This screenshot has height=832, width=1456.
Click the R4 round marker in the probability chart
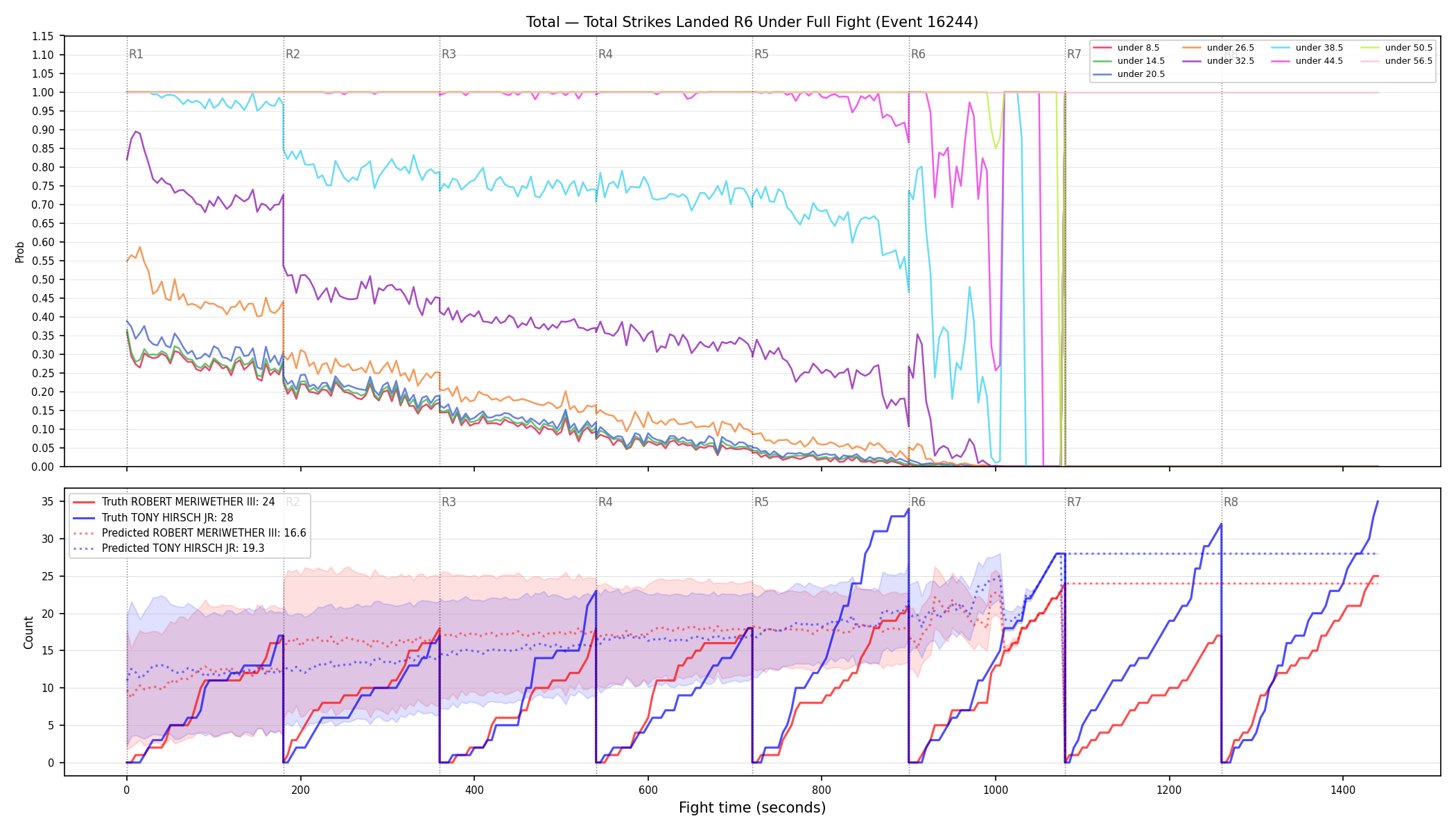(x=605, y=54)
